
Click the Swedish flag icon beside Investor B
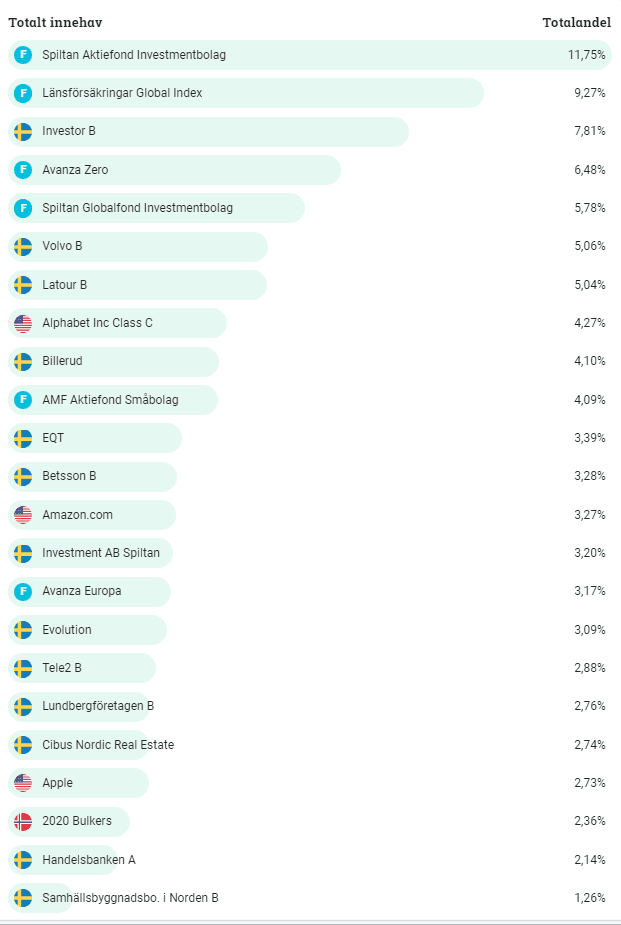pyautogui.click(x=23, y=131)
